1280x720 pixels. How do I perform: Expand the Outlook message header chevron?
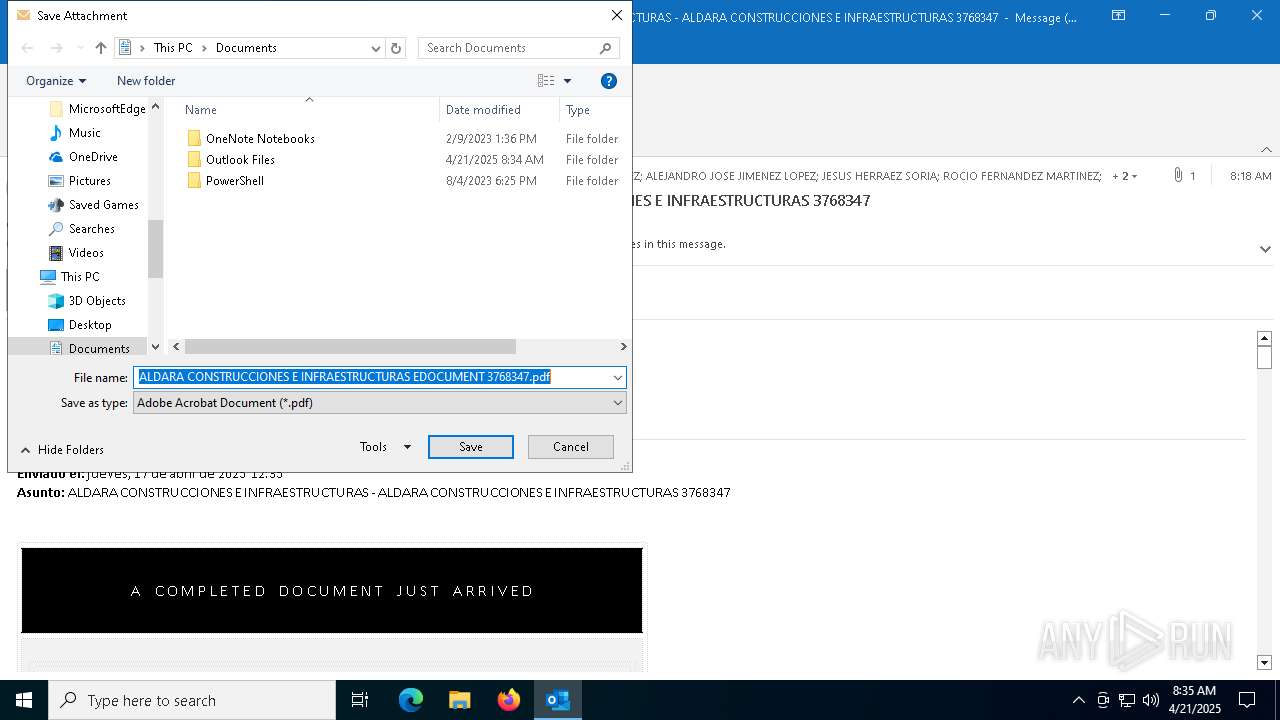1265,249
